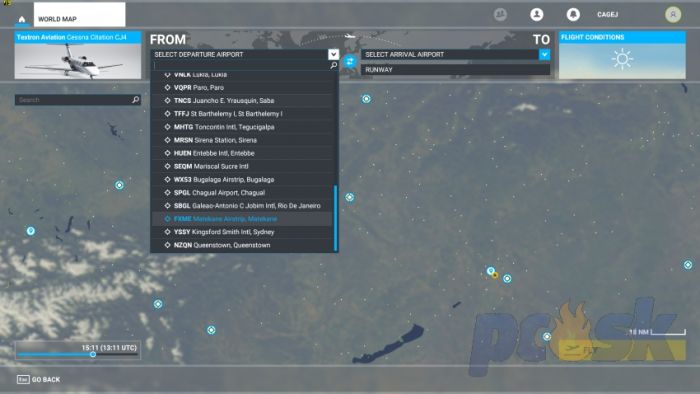Image resolution: width=700 pixels, height=394 pixels.
Task: Click the magnifier in departure search field
Action: [x=333, y=66]
